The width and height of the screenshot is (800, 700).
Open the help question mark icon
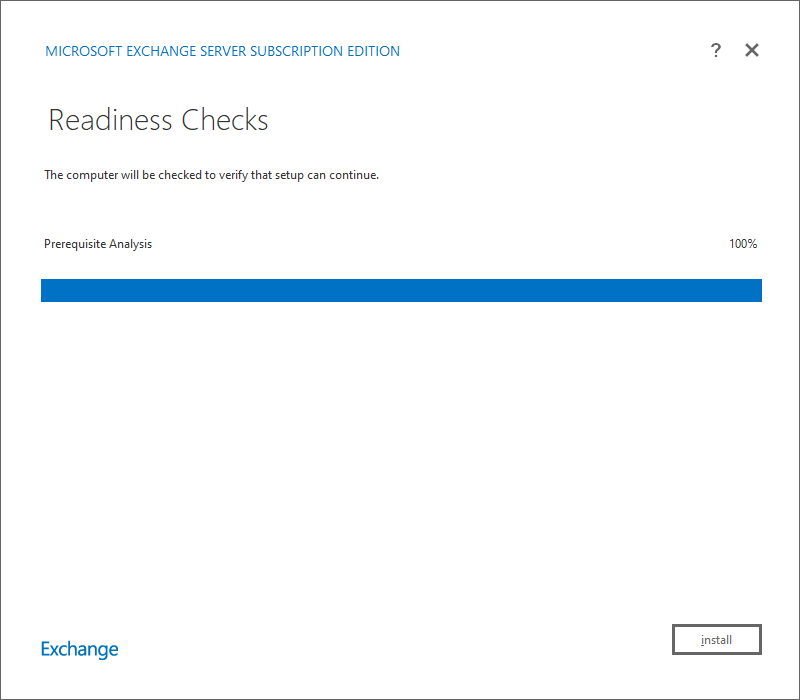716,50
